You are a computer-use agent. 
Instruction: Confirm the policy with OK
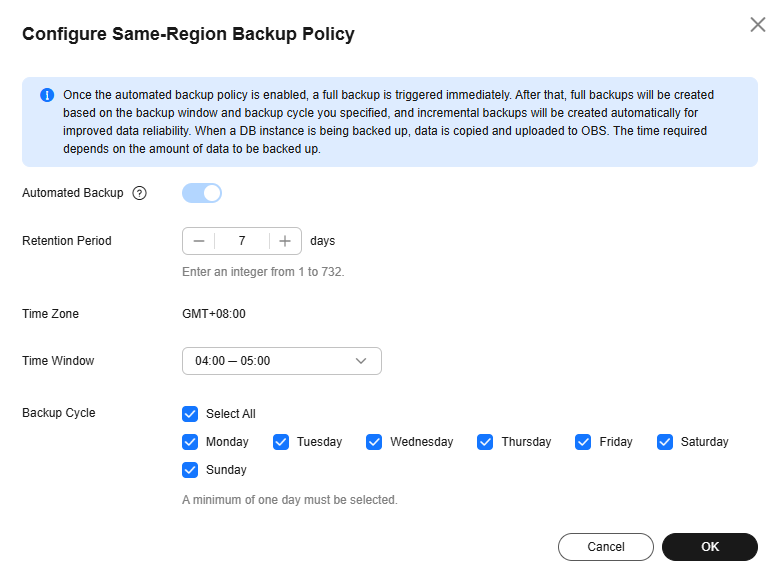pos(709,547)
